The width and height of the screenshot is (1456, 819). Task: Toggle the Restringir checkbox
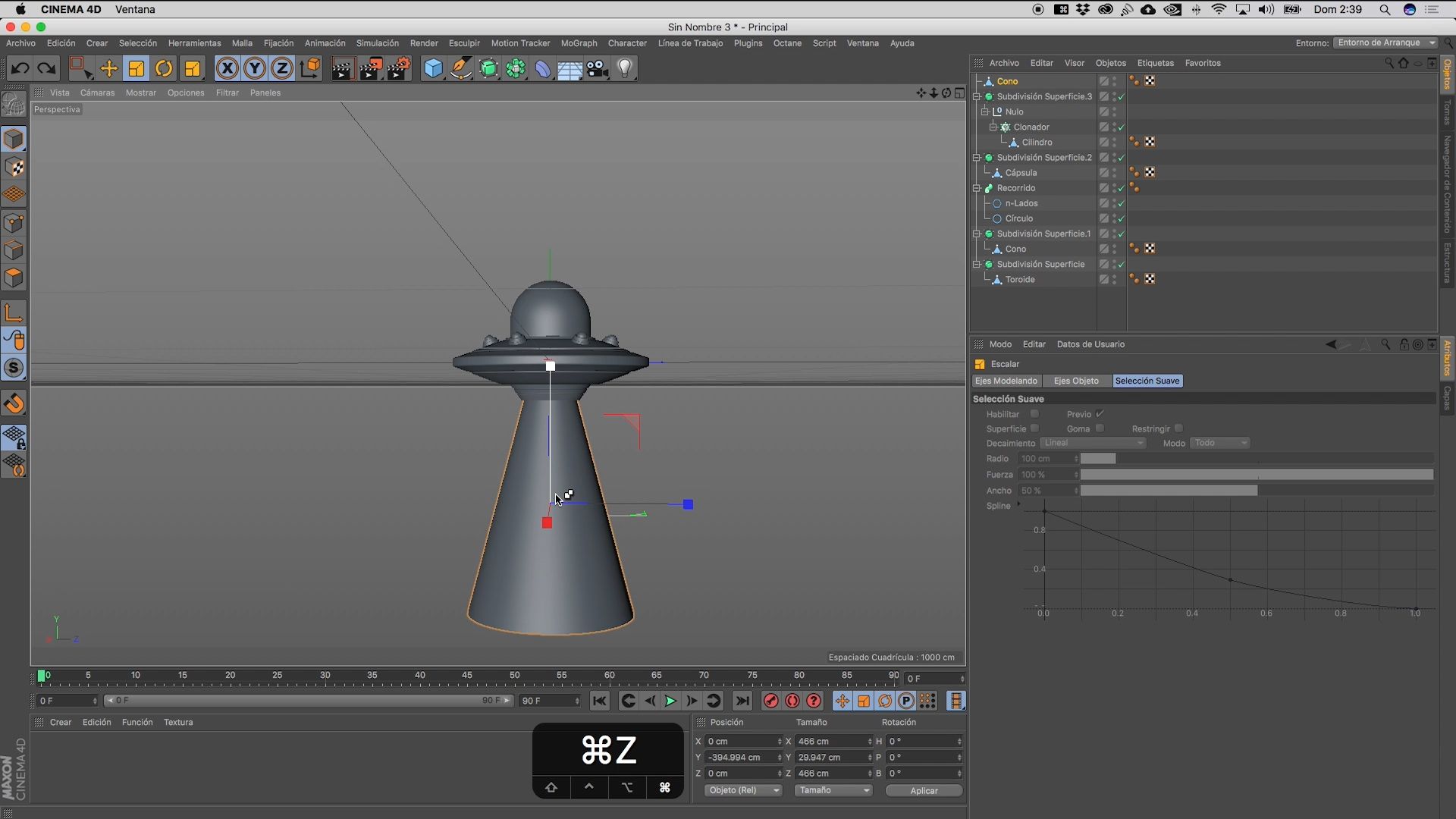(x=1178, y=428)
